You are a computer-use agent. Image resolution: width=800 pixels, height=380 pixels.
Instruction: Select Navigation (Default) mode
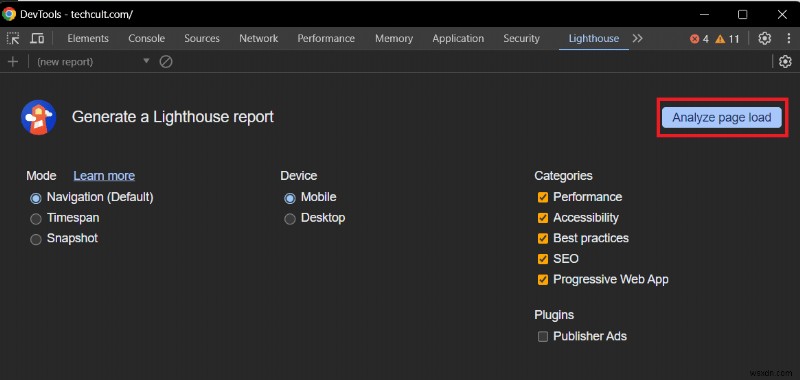36,198
